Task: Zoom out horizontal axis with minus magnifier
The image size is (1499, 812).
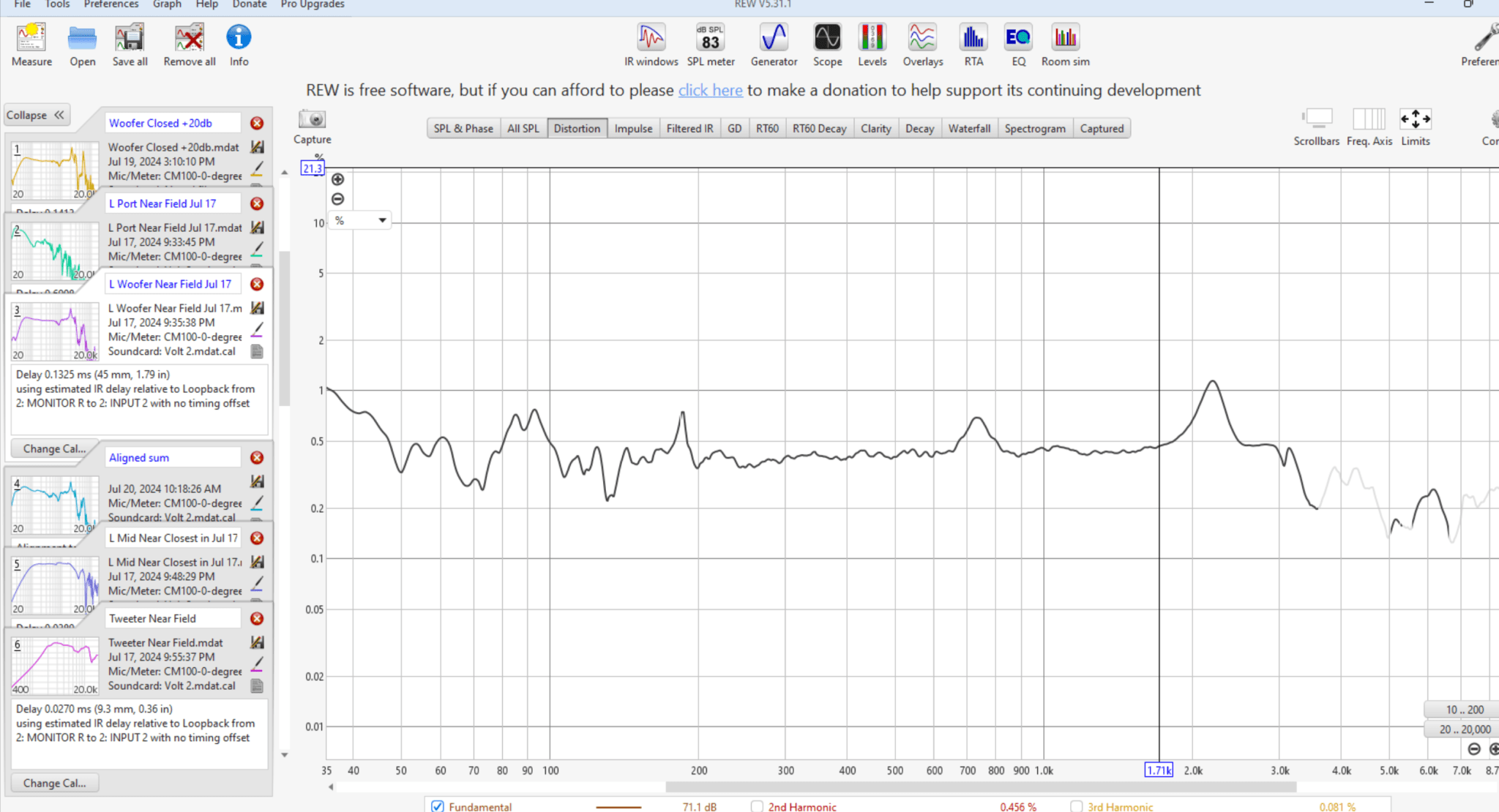Action: coord(1474,748)
